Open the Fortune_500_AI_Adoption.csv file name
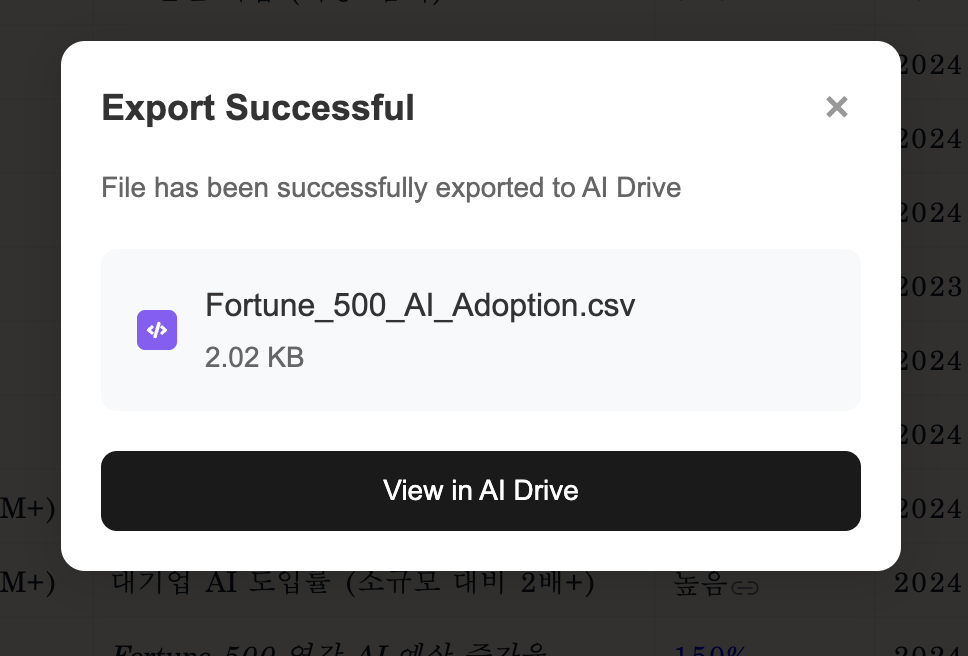 (419, 305)
